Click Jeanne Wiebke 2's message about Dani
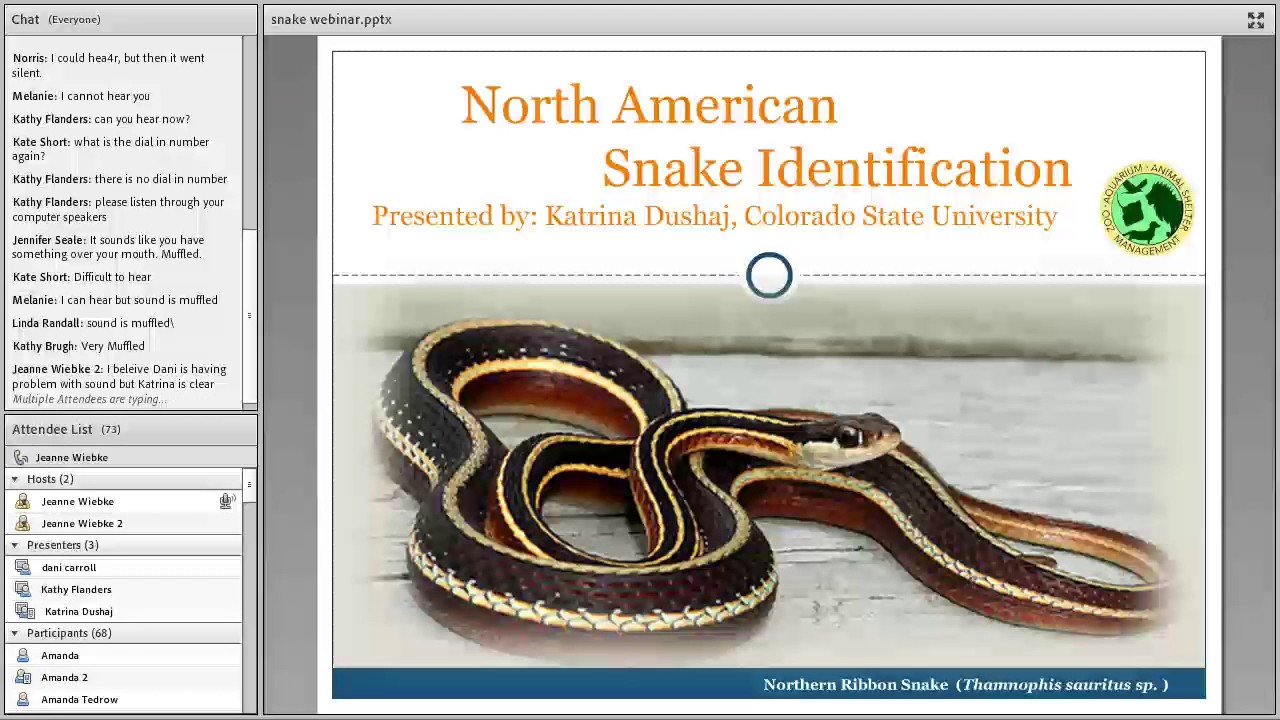The image size is (1280, 720). 119,376
